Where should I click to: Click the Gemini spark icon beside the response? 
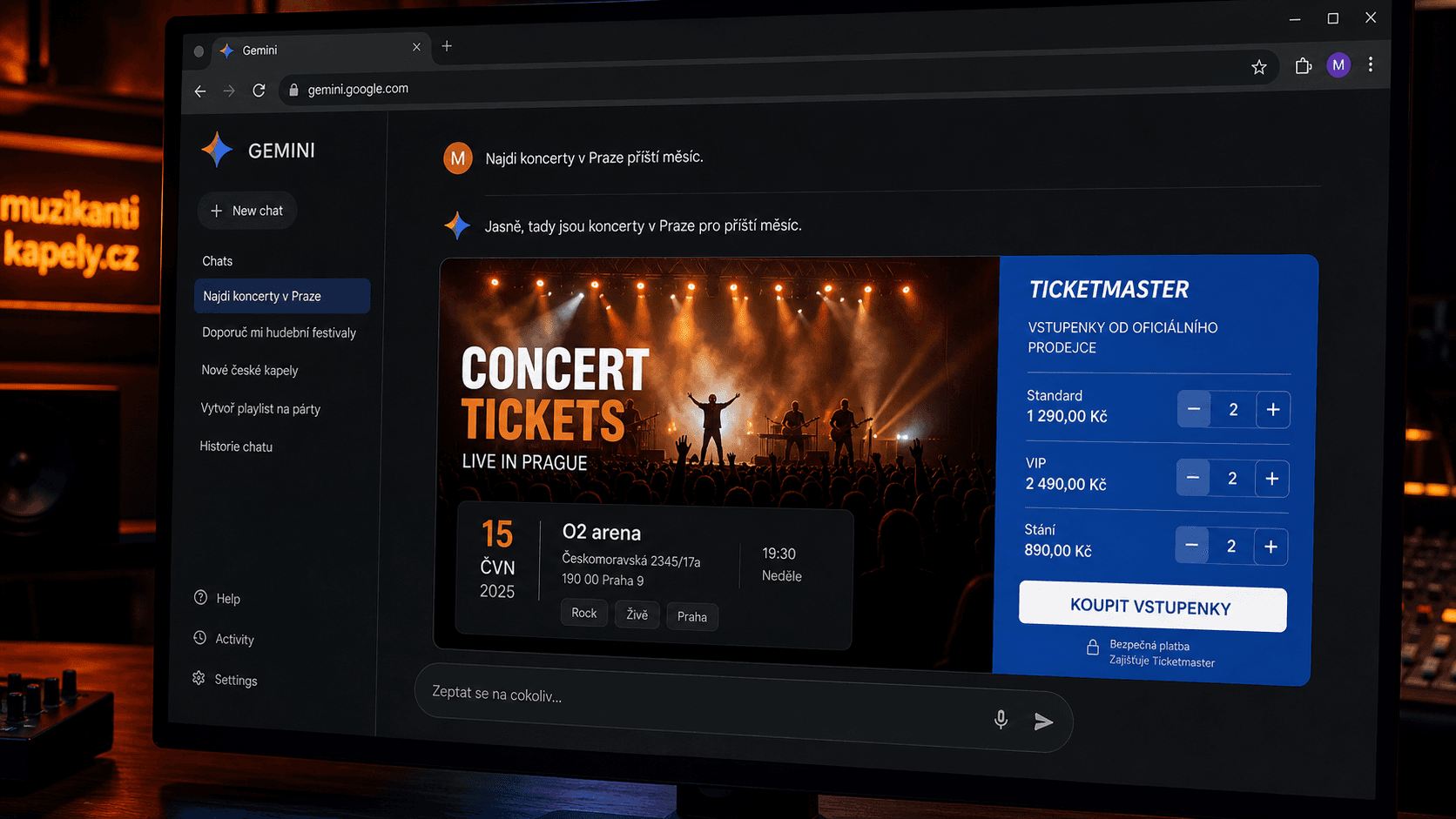[x=457, y=225]
